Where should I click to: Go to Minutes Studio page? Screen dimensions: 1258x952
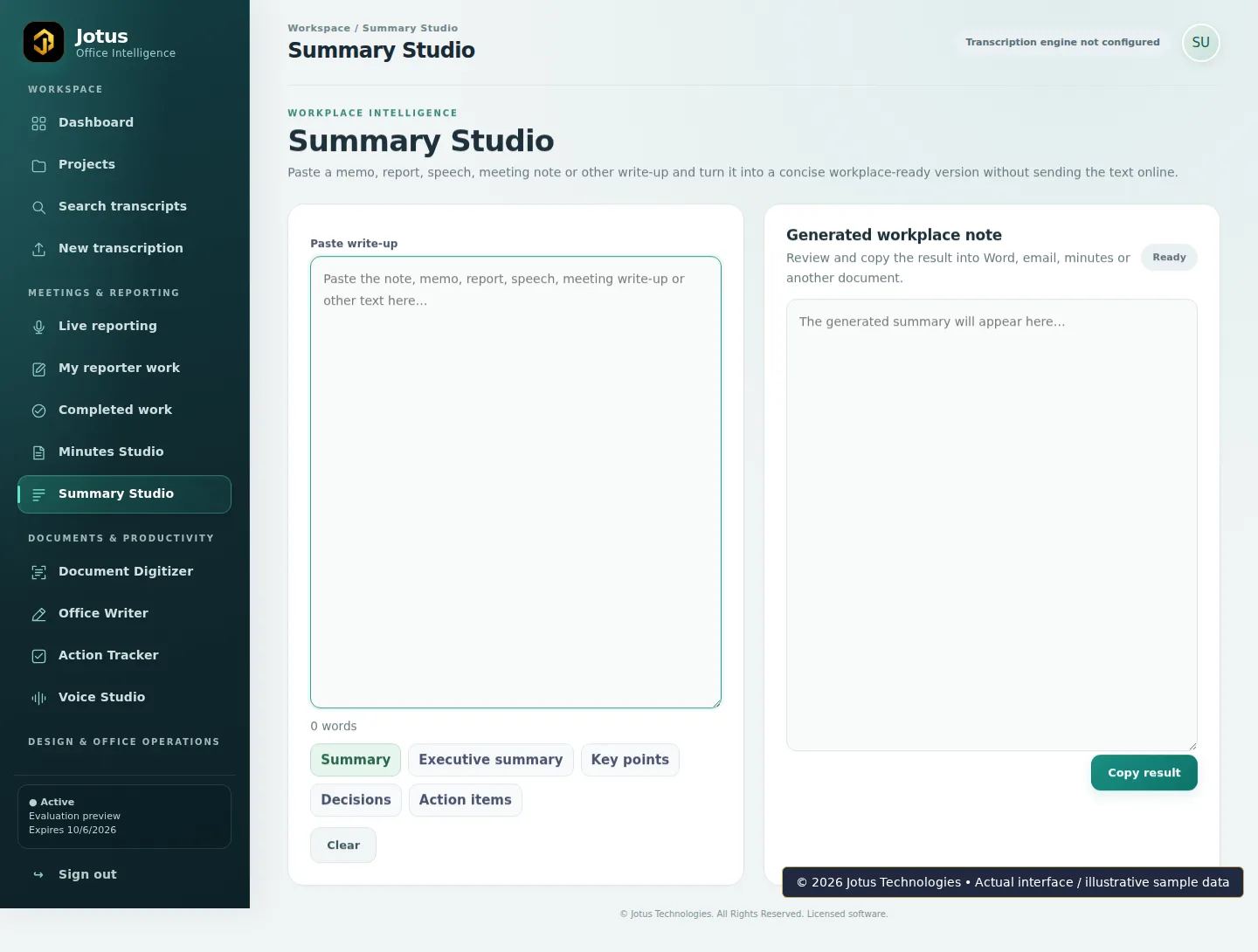tap(124, 452)
